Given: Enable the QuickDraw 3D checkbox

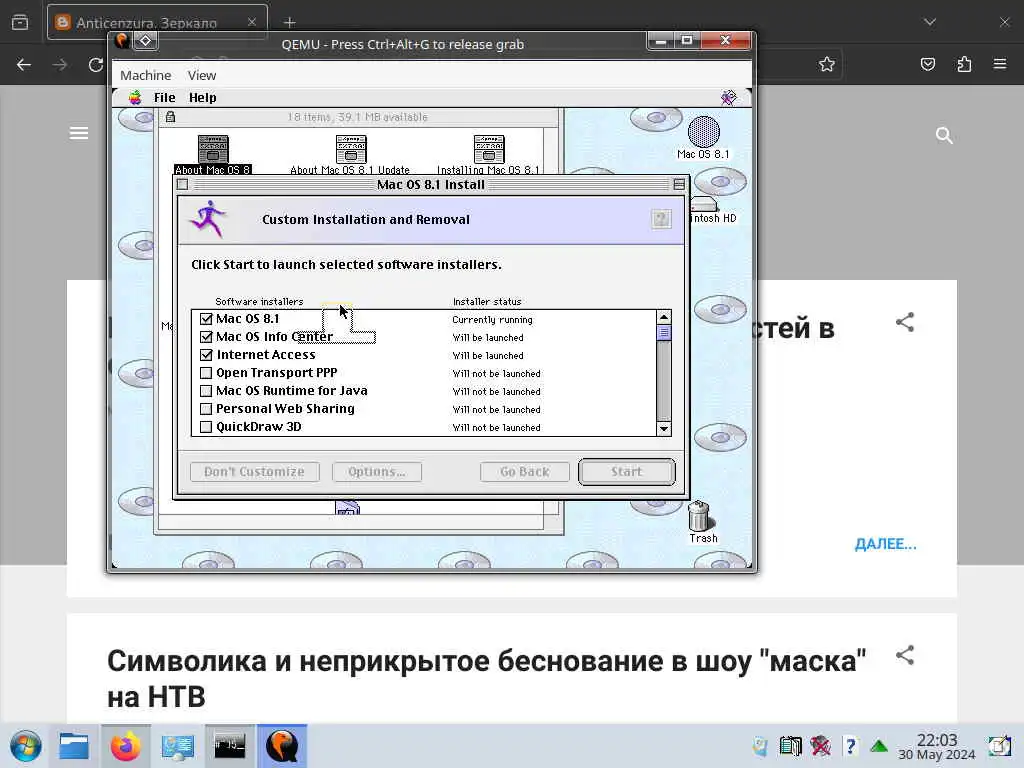Looking at the screenshot, I should 206,427.
